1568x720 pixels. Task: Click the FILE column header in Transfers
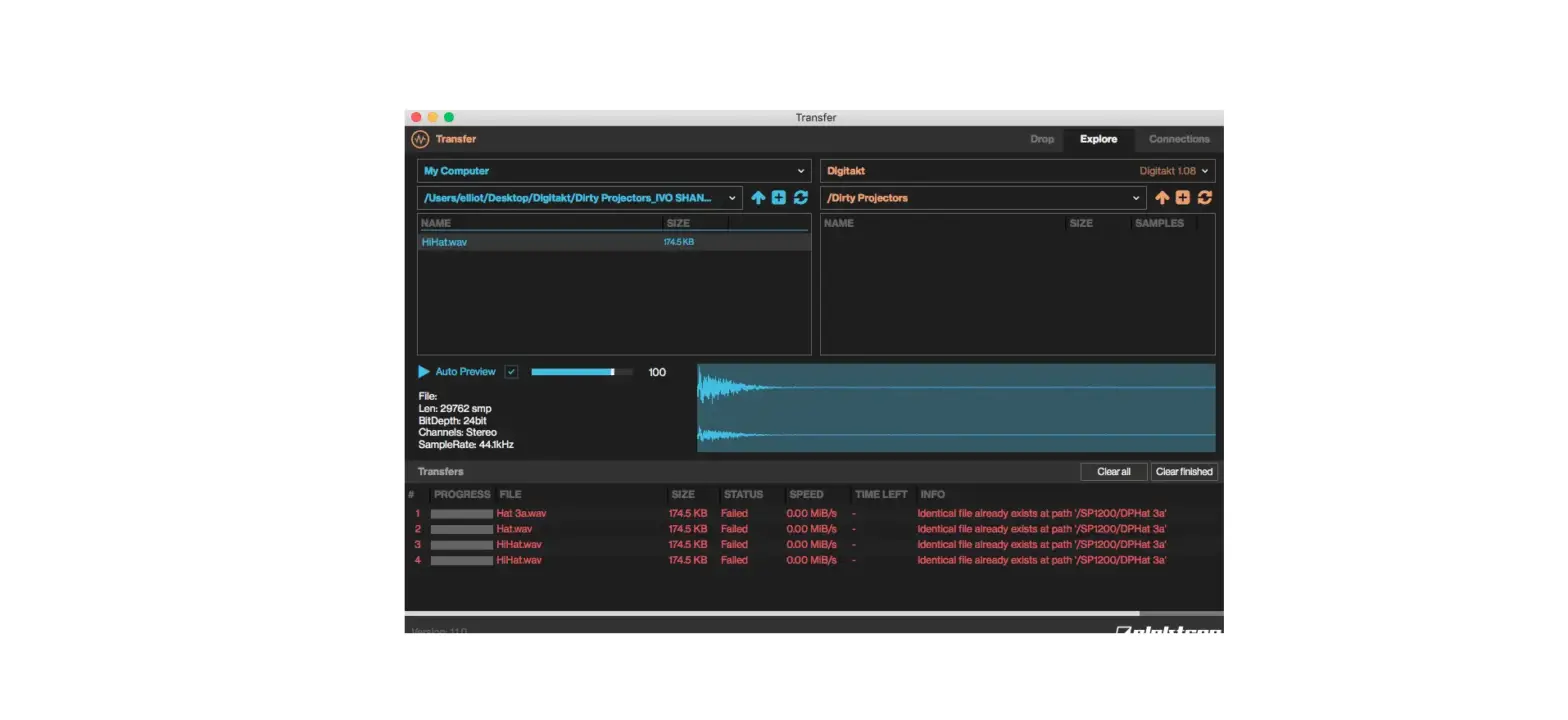[x=510, y=494]
